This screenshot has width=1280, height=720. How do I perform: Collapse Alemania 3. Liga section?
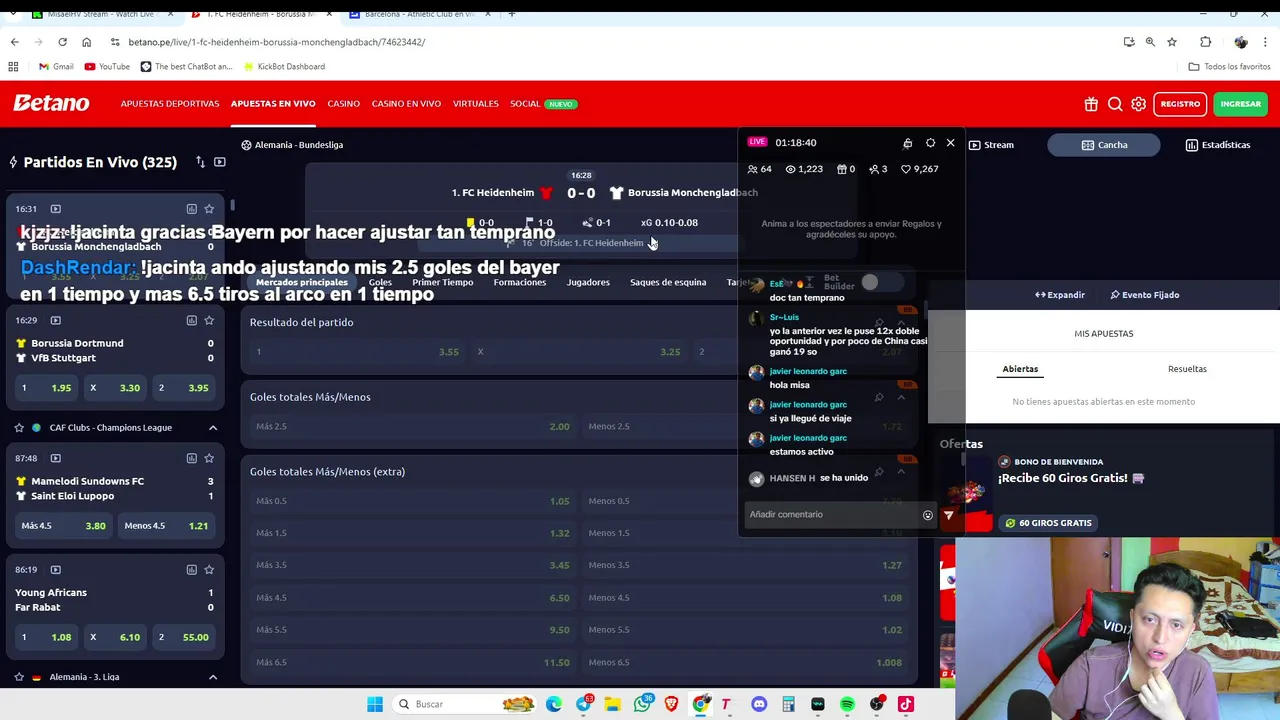coord(212,677)
